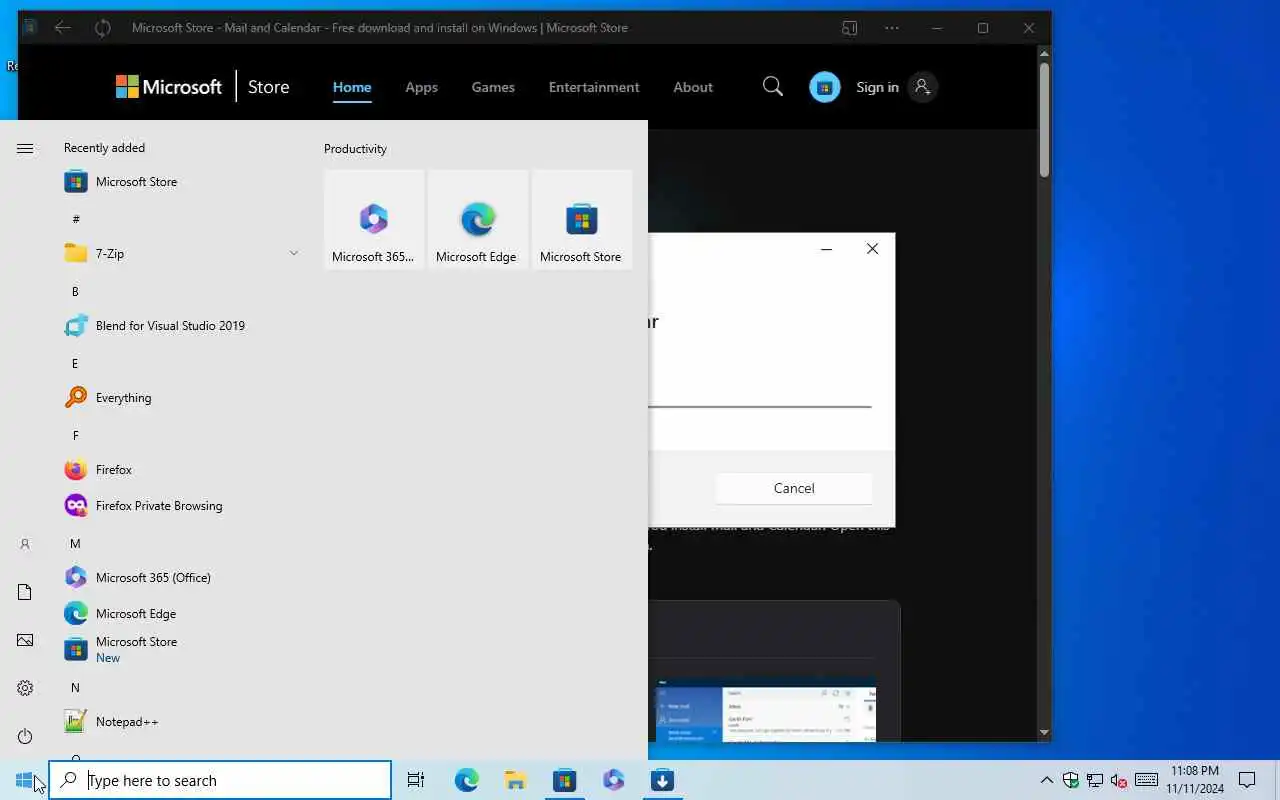Click the Microsoft Store Productivity tile
Screen dimensions: 1280x800
coord(582,219)
